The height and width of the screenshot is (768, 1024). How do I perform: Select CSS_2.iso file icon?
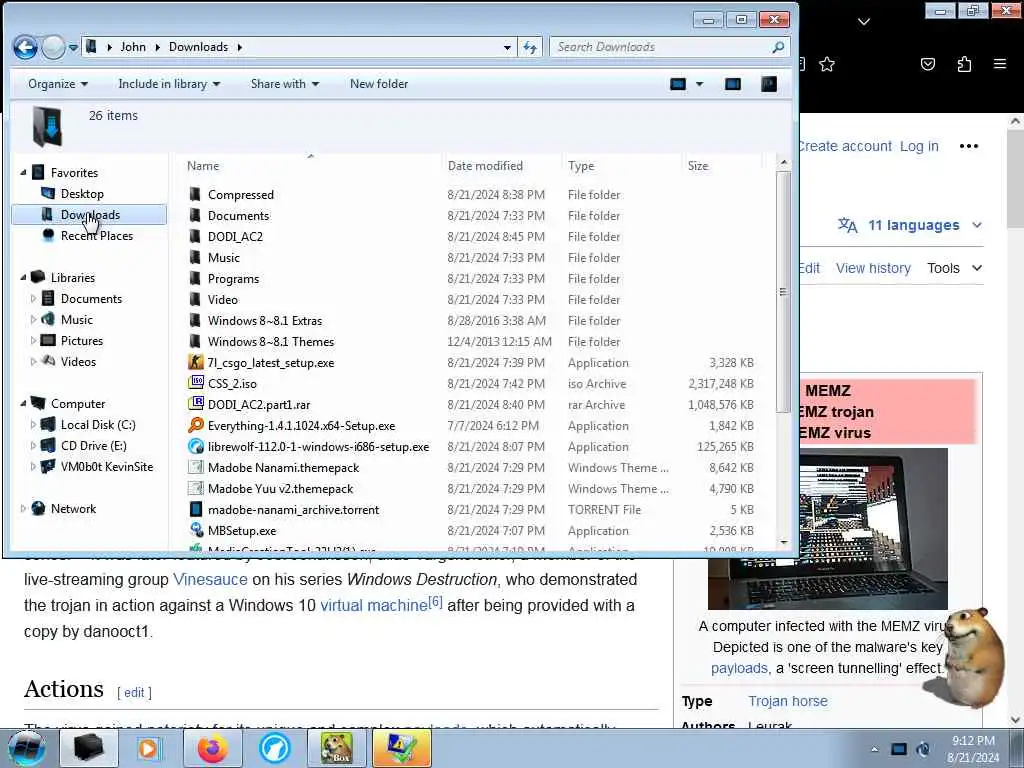pyautogui.click(x=195, y=383)
